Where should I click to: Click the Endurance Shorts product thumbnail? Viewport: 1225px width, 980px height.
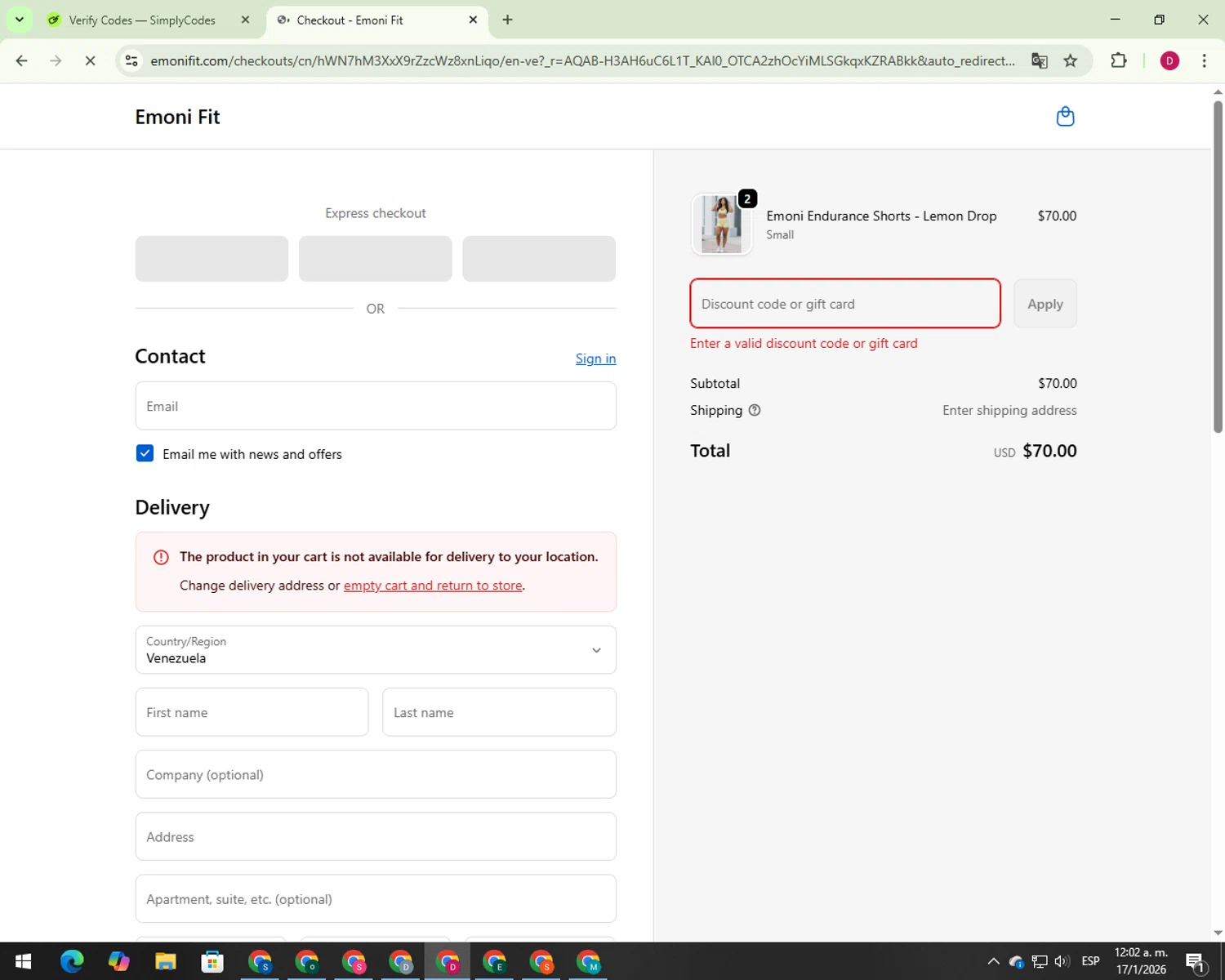click(x=721, y=225)
